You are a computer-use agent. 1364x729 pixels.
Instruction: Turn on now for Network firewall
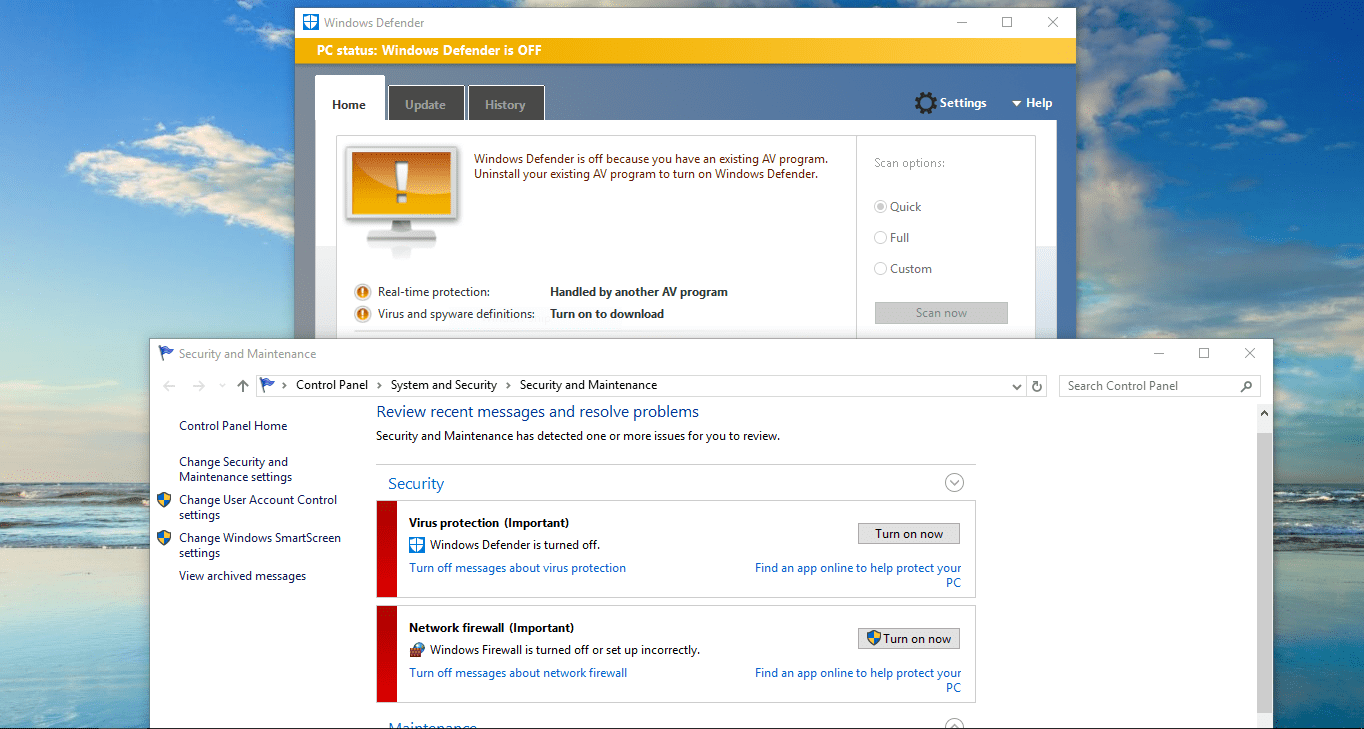pyautogui.click(x=909, y=639)
